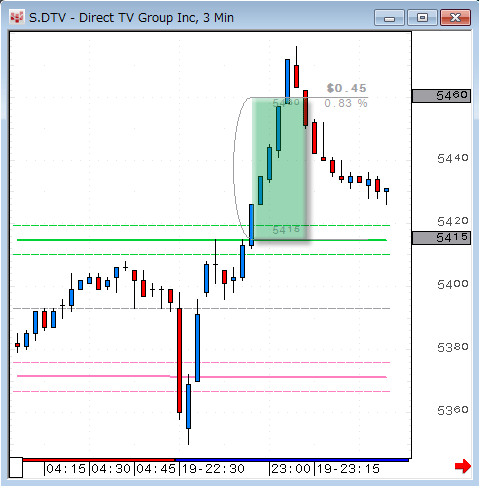Click the 23:00 time axis label

click(291, 469)
